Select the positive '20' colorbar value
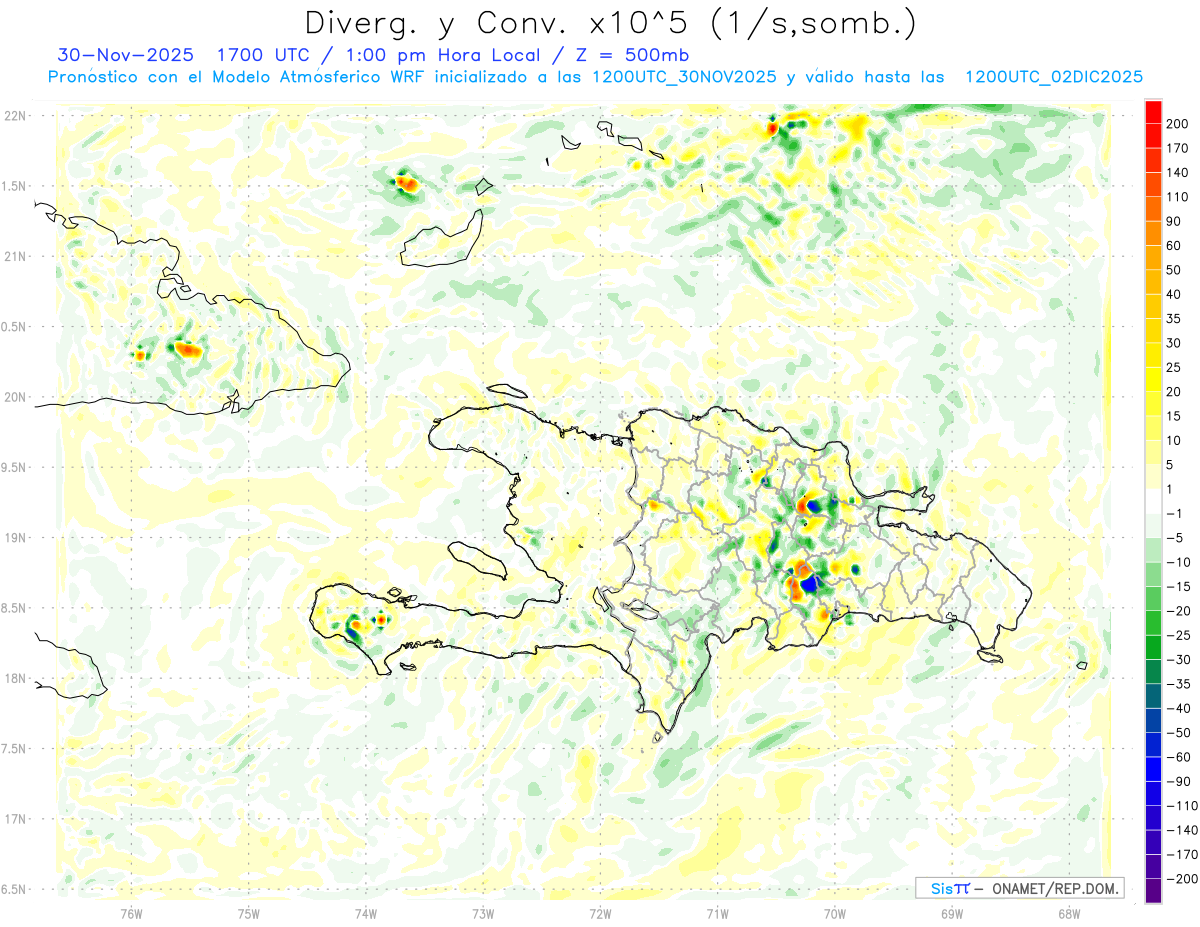This screenshot has height=927, width=1200. coord(1175,391)
